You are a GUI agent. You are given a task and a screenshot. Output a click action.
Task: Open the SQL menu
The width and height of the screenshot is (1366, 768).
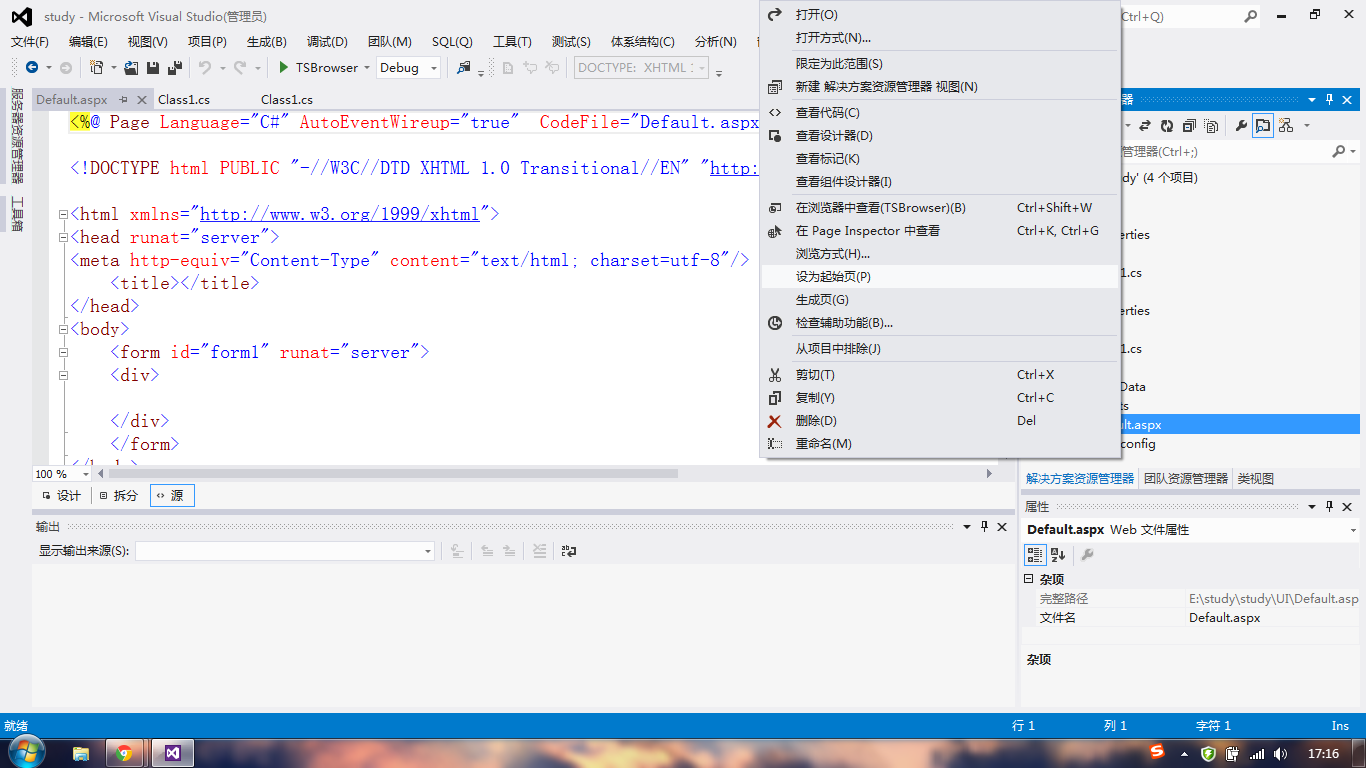pyautogui.click(x=452, y=41)
